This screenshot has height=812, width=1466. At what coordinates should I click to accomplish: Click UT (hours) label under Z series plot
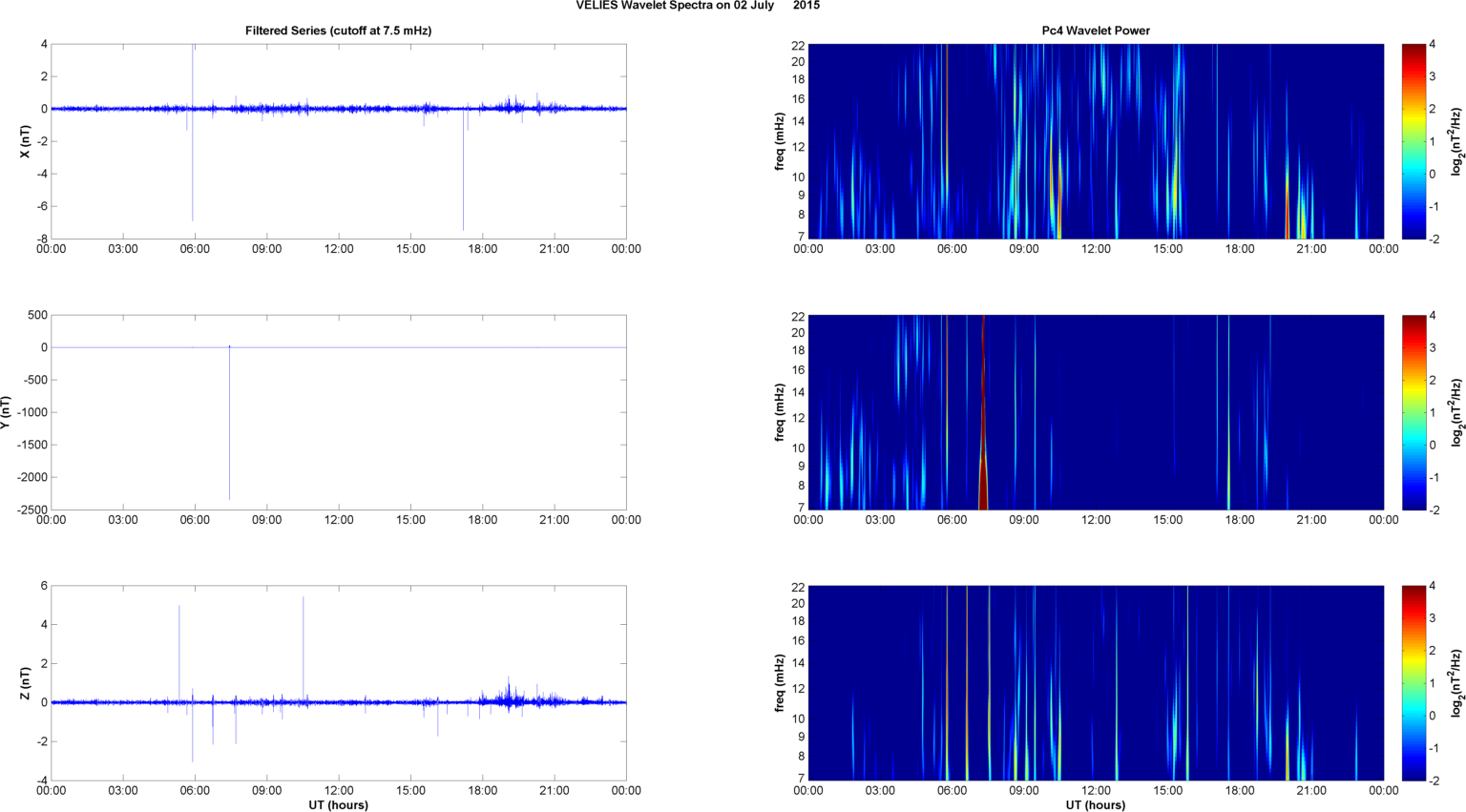[338, 804]
